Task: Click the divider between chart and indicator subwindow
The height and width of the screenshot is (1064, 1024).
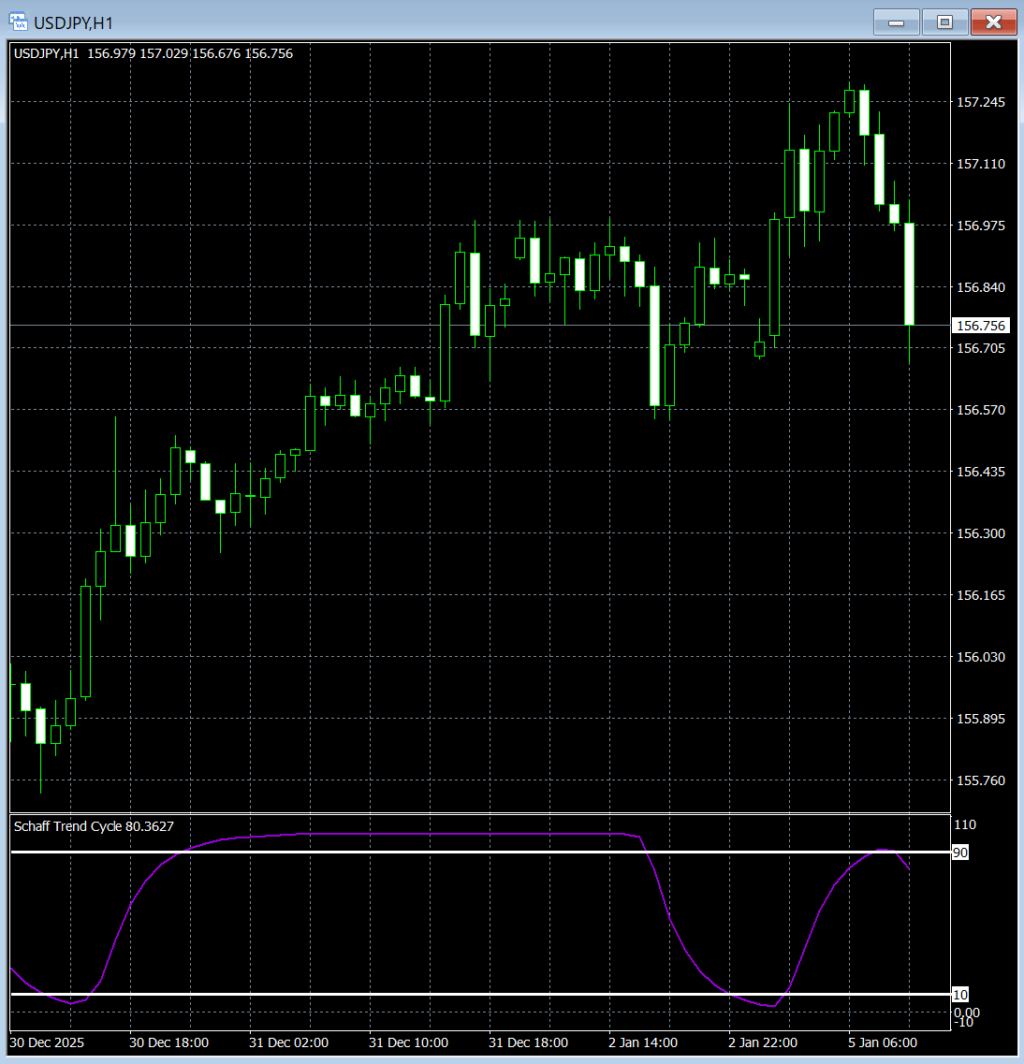Action: click(x=480, y=814)
